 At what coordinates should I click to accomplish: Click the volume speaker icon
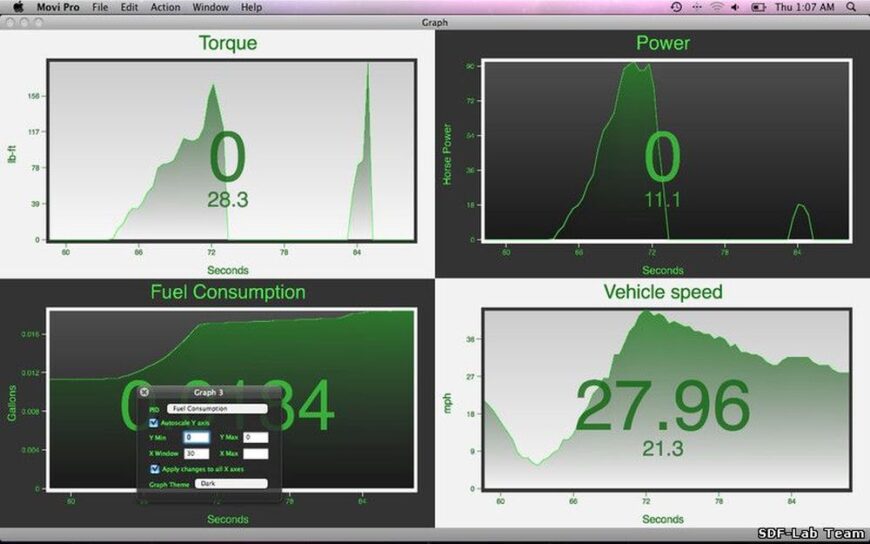pyautogui.click(x=735, y=7)
